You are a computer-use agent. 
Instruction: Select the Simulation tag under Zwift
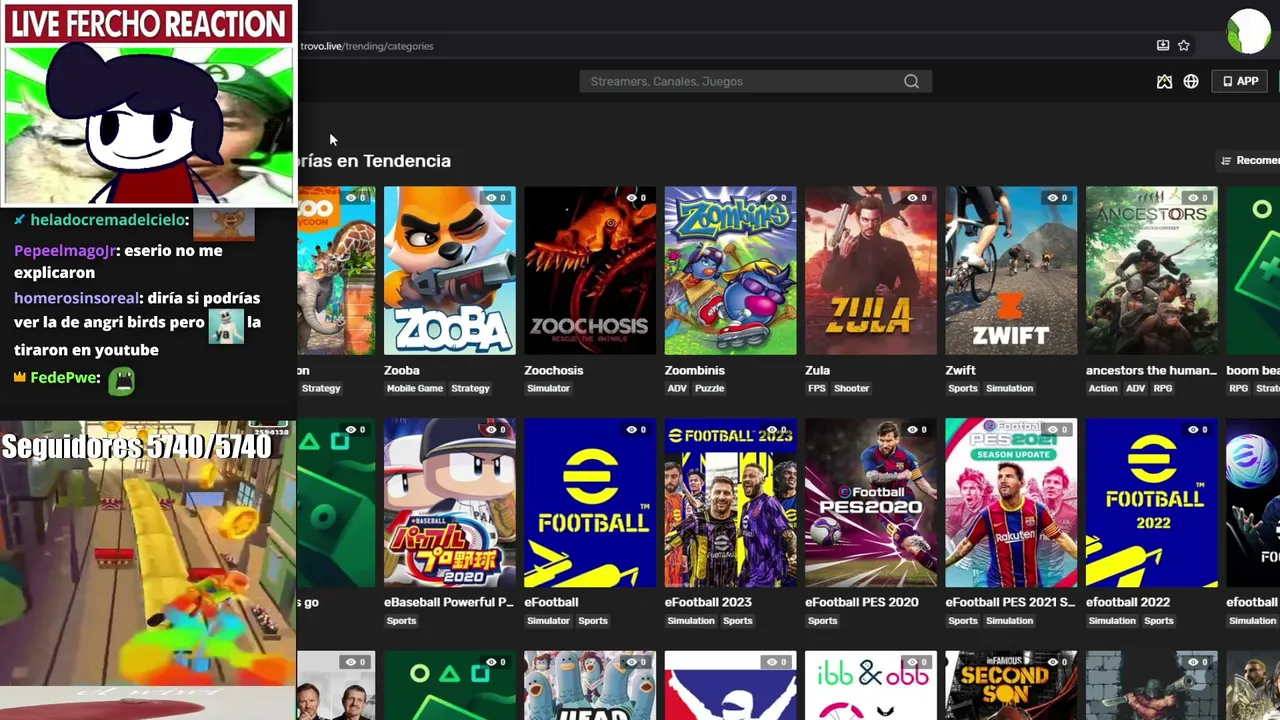(x=1010, y=388)
